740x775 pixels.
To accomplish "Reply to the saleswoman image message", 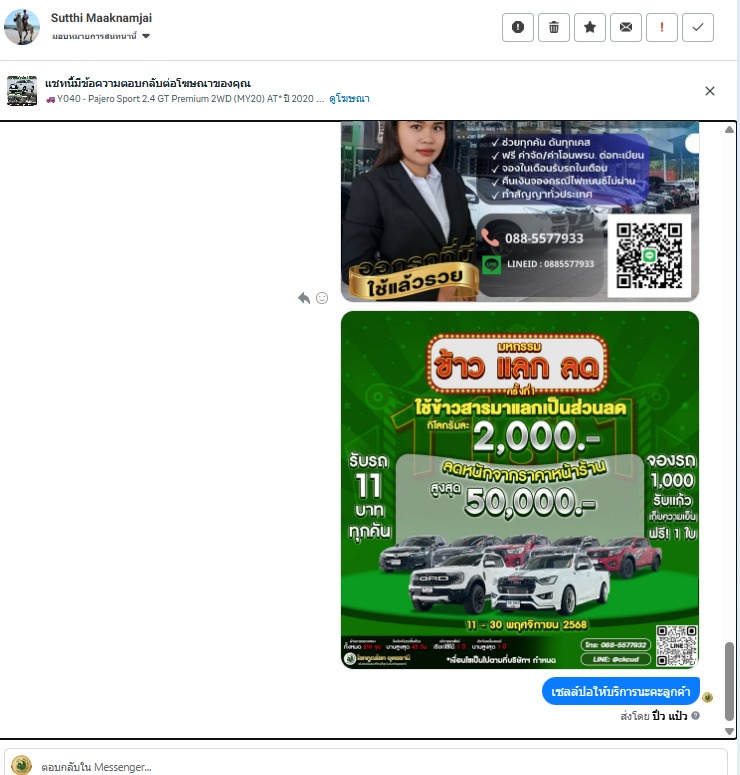I will pyautogui.click(x=304, y=298).
